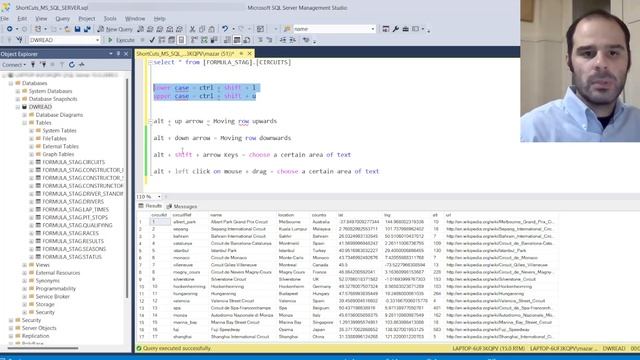Collapse the Tables folder node
640x360 pixels.
pyautogui.click(x=24, y=123)
